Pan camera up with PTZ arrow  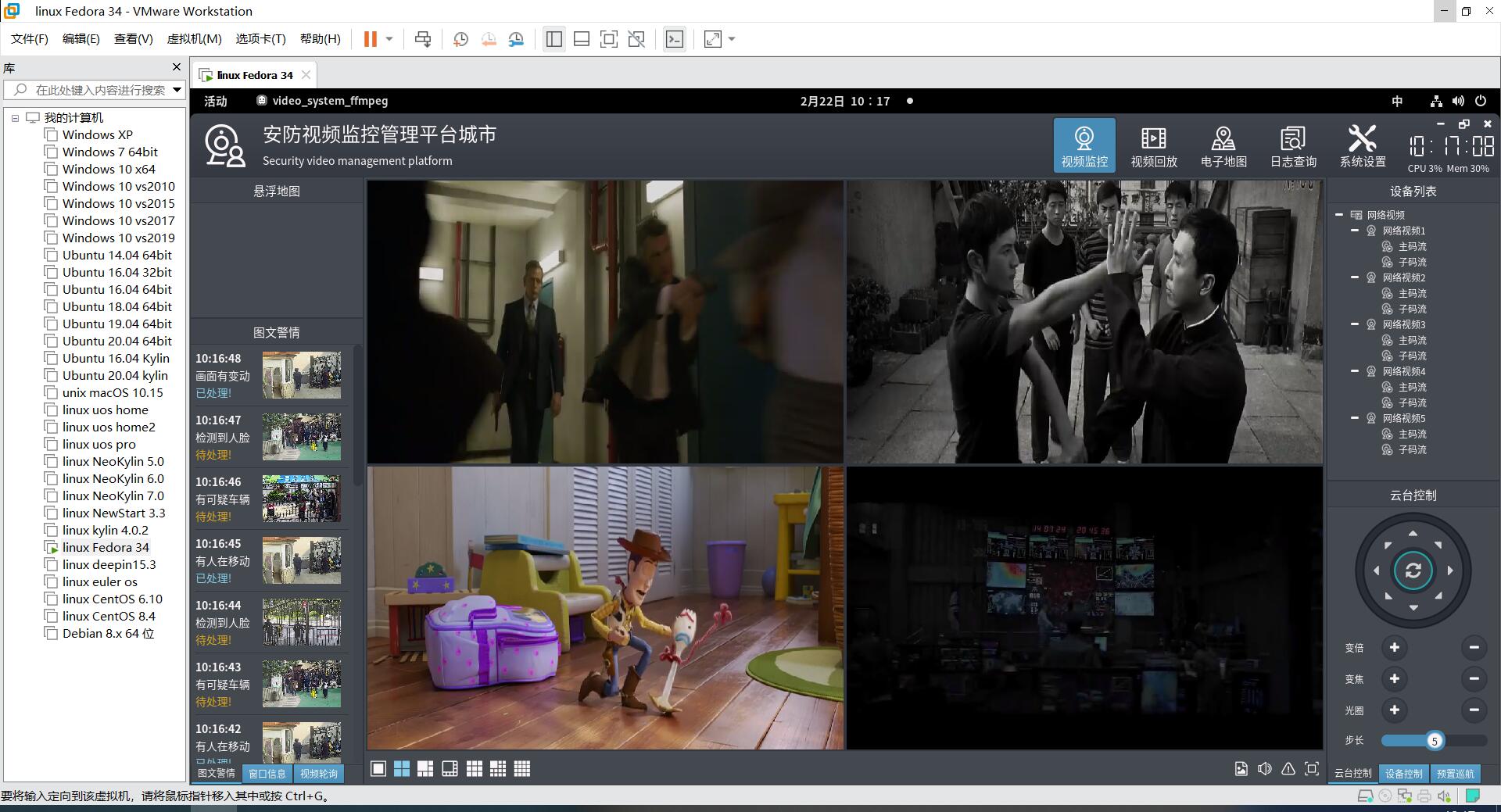tap(1413, 533)
